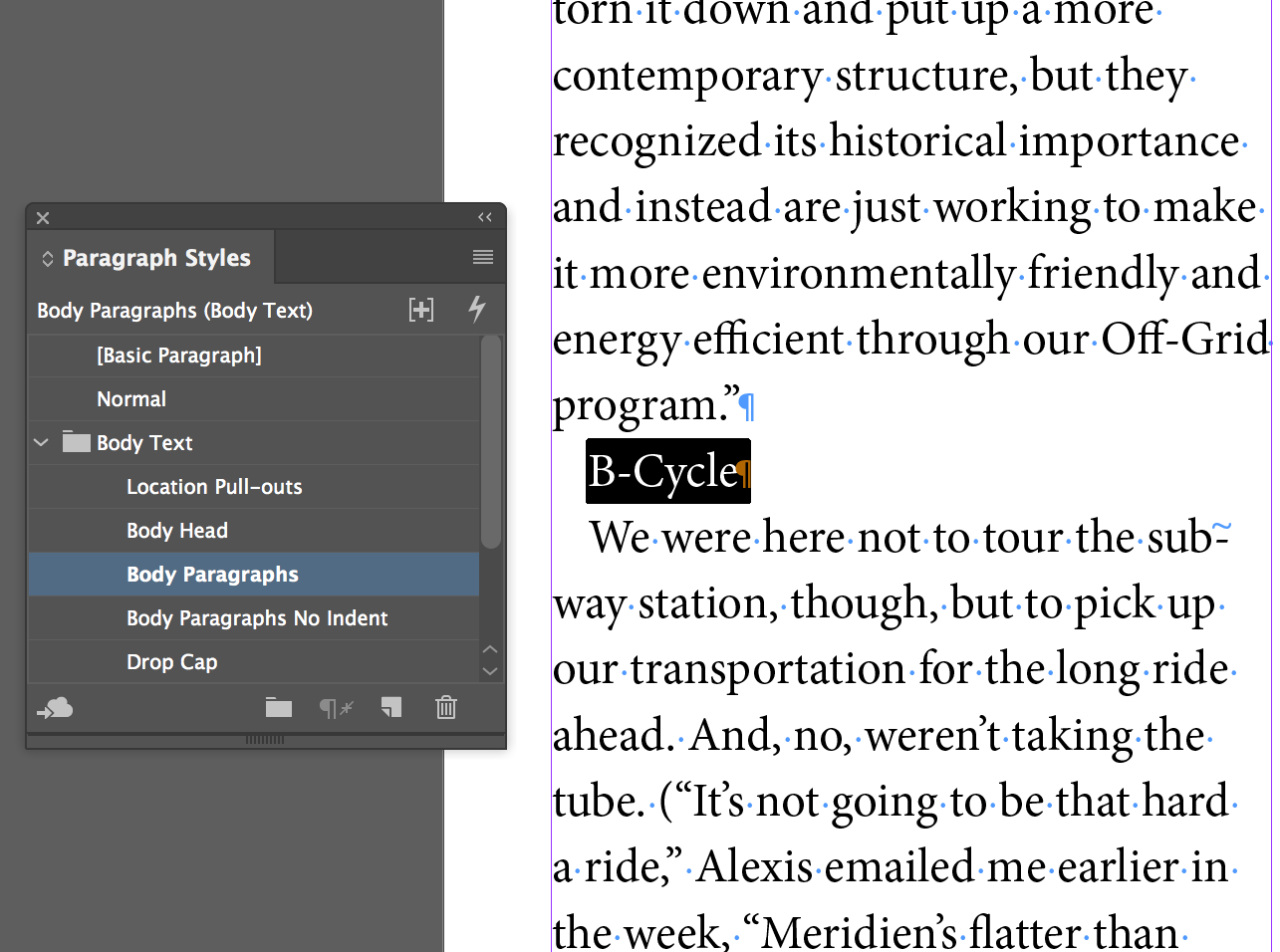Click the styles list vertical scrollbar
The height and width of the screenshot is (952, 1280).
pos(490,442)
